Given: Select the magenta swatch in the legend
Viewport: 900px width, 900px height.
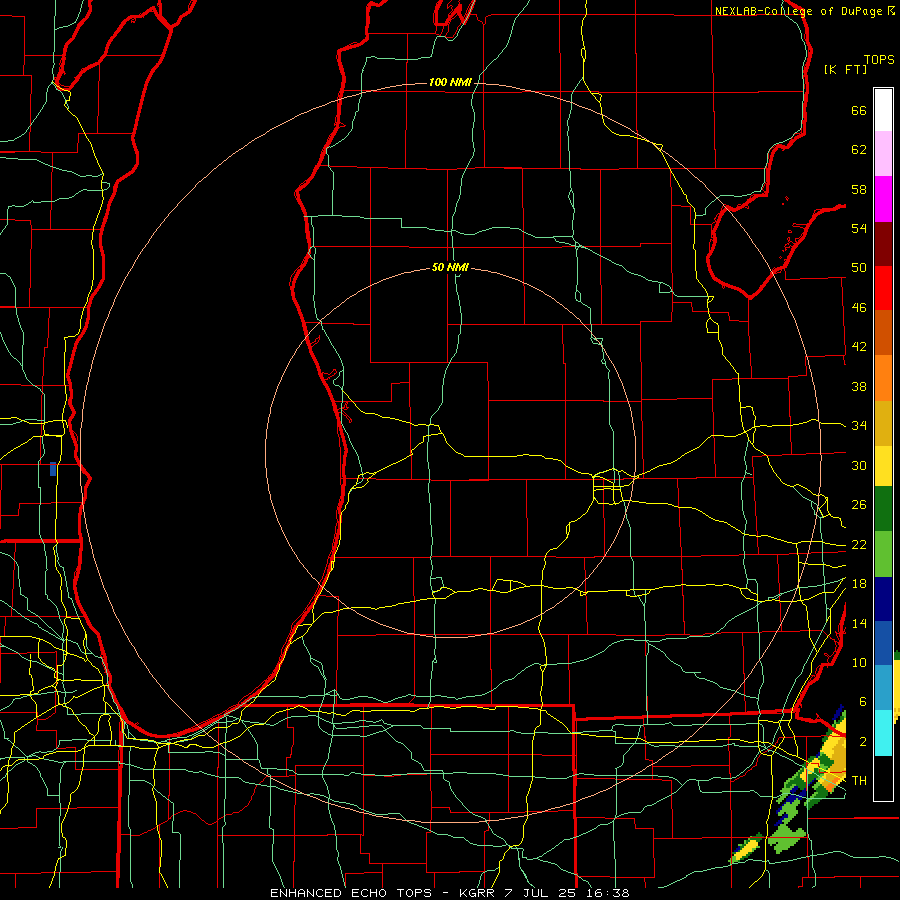Looking at the screenshot, I should pos(883,199).
